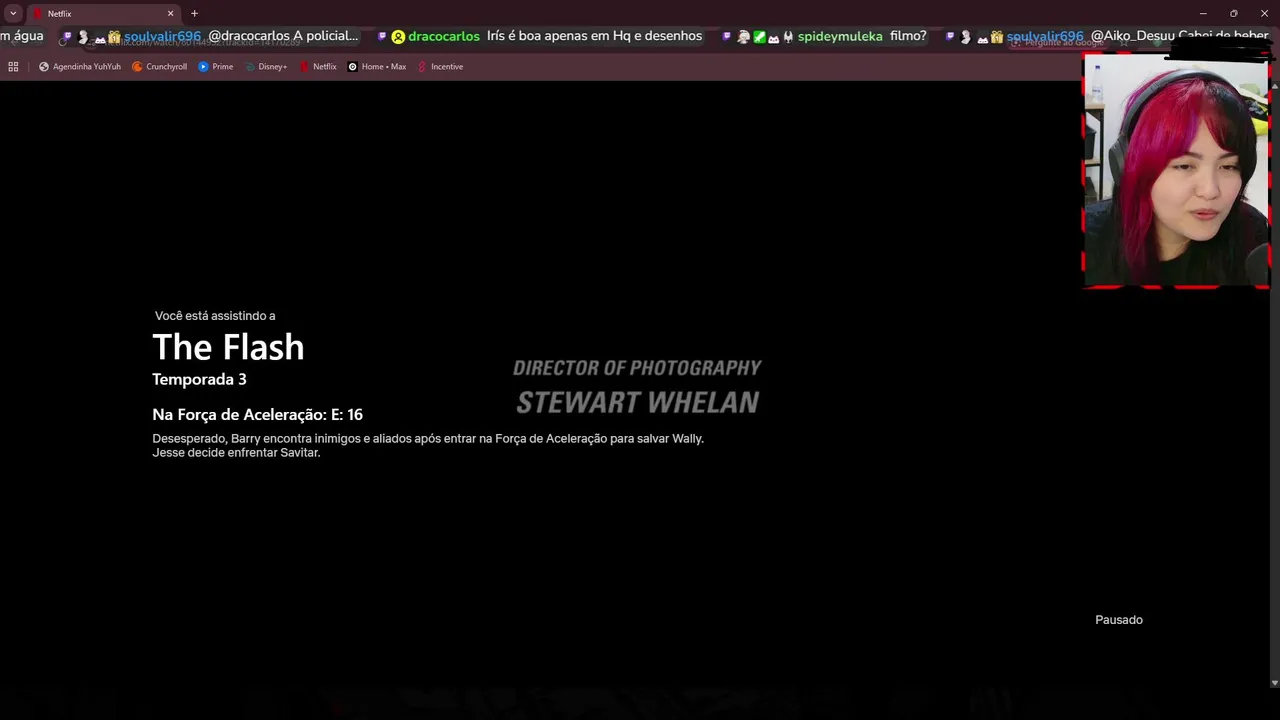
Task: Click the spideymuleka username in chat ticker
Action: point(840,36)
